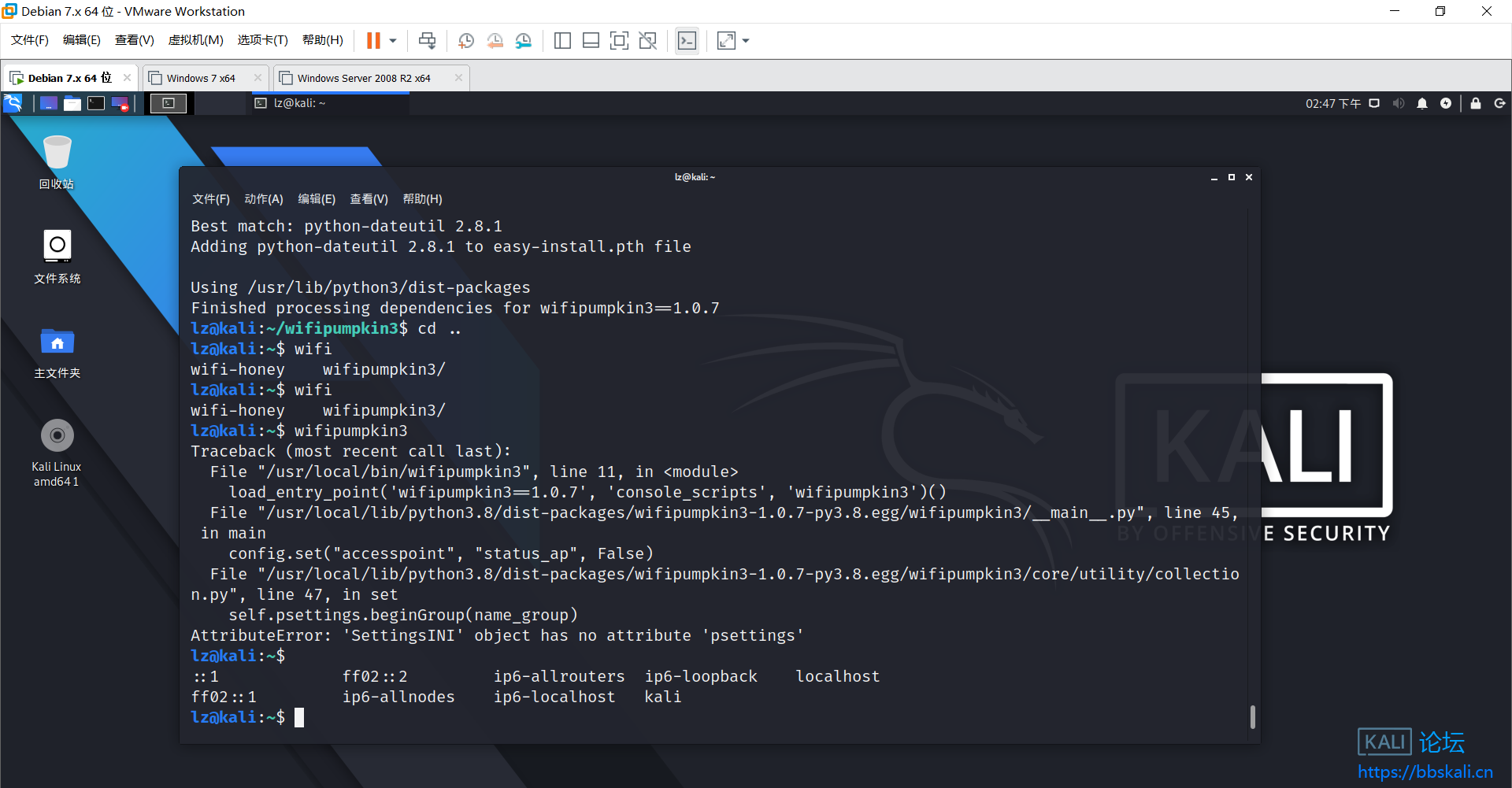Open notifications via the bell icon
This screenshot has height=788, width=1512.
point(1422,103)
